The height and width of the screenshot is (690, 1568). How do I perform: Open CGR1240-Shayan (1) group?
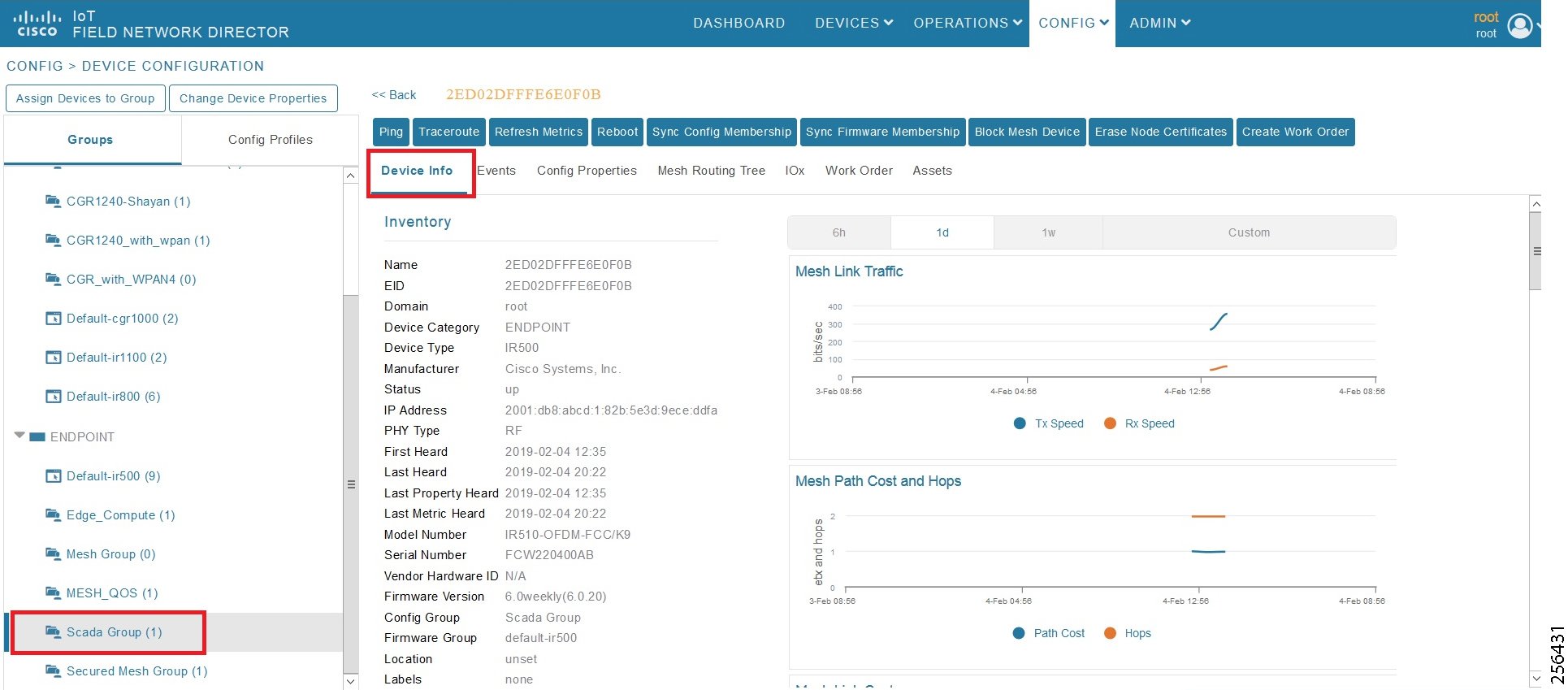(x=128, y=202)
